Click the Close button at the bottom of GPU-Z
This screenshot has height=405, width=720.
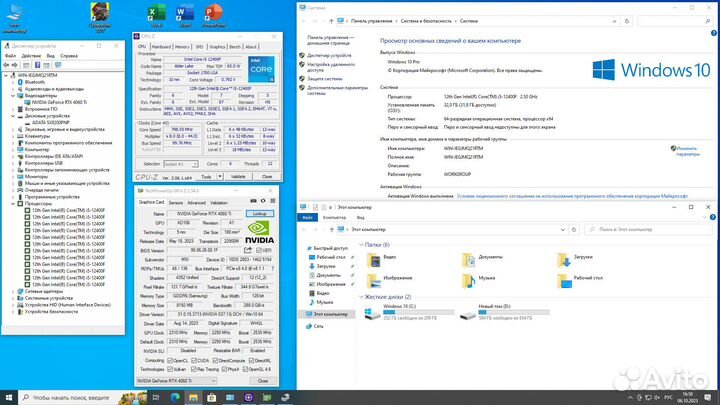point(263,381)
